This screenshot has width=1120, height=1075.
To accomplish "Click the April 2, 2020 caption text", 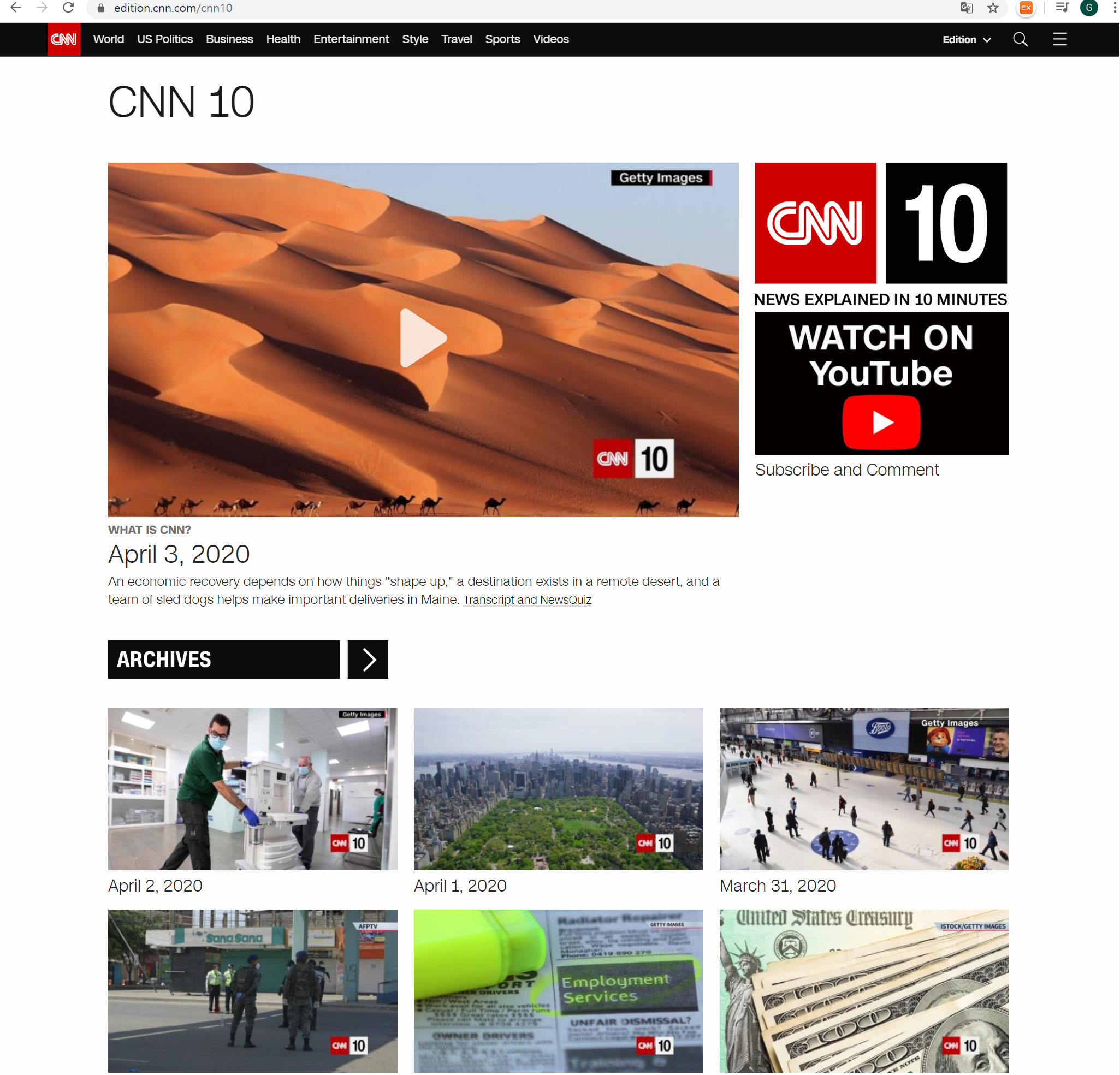I will [156, 886].
